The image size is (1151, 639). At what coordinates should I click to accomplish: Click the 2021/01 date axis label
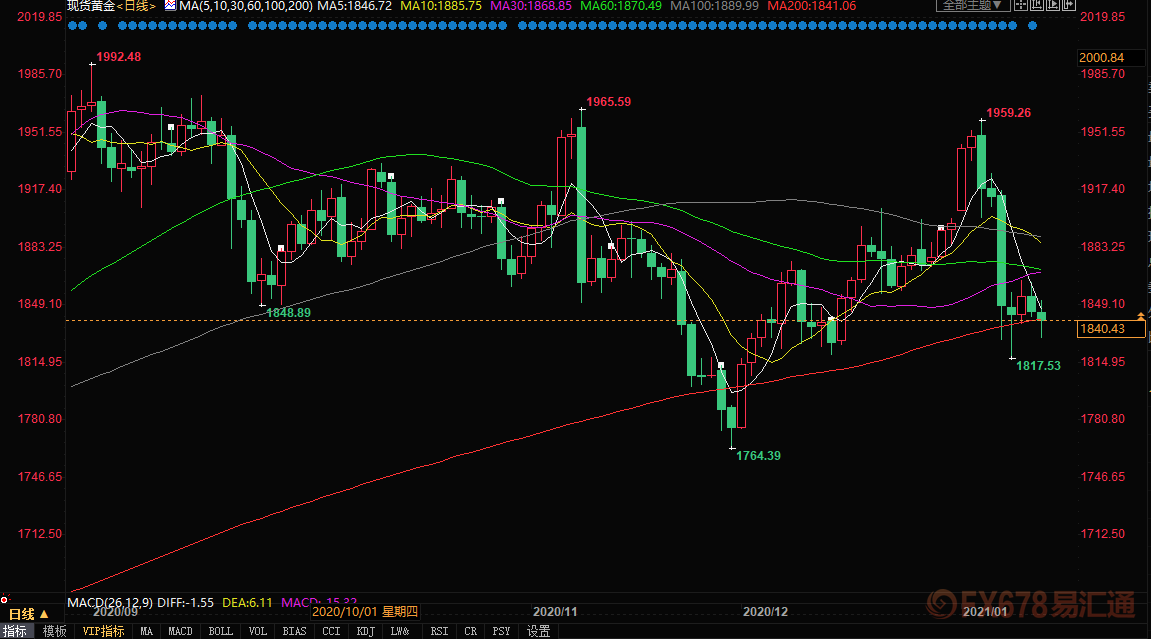click(x=984, y=612)
